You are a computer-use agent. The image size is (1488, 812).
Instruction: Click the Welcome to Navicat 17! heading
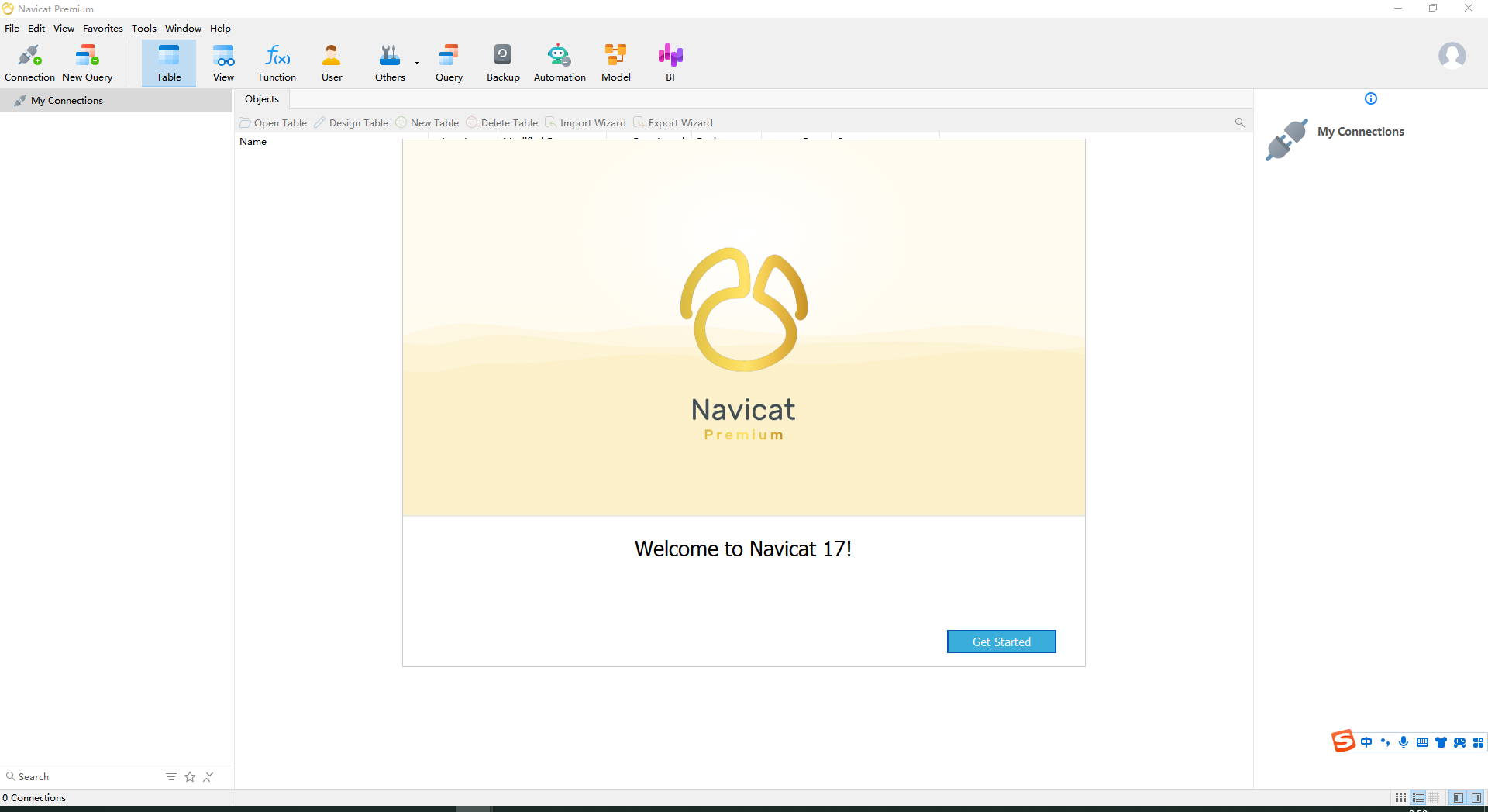(743, 549)
